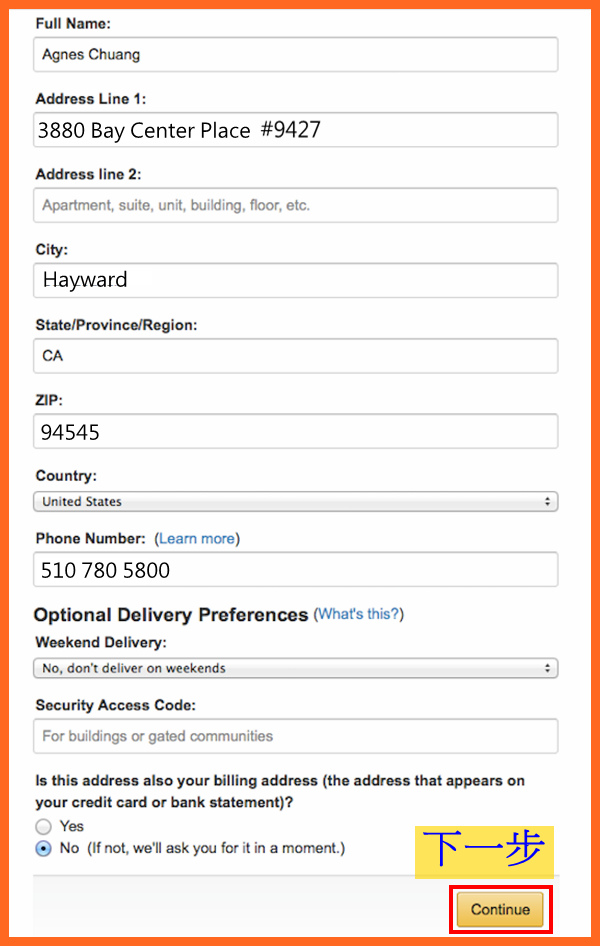The width and height of the screenshot is (600, 946).
Task: Select the Yes billing address radio button
Action: click(x=43, y=827)
